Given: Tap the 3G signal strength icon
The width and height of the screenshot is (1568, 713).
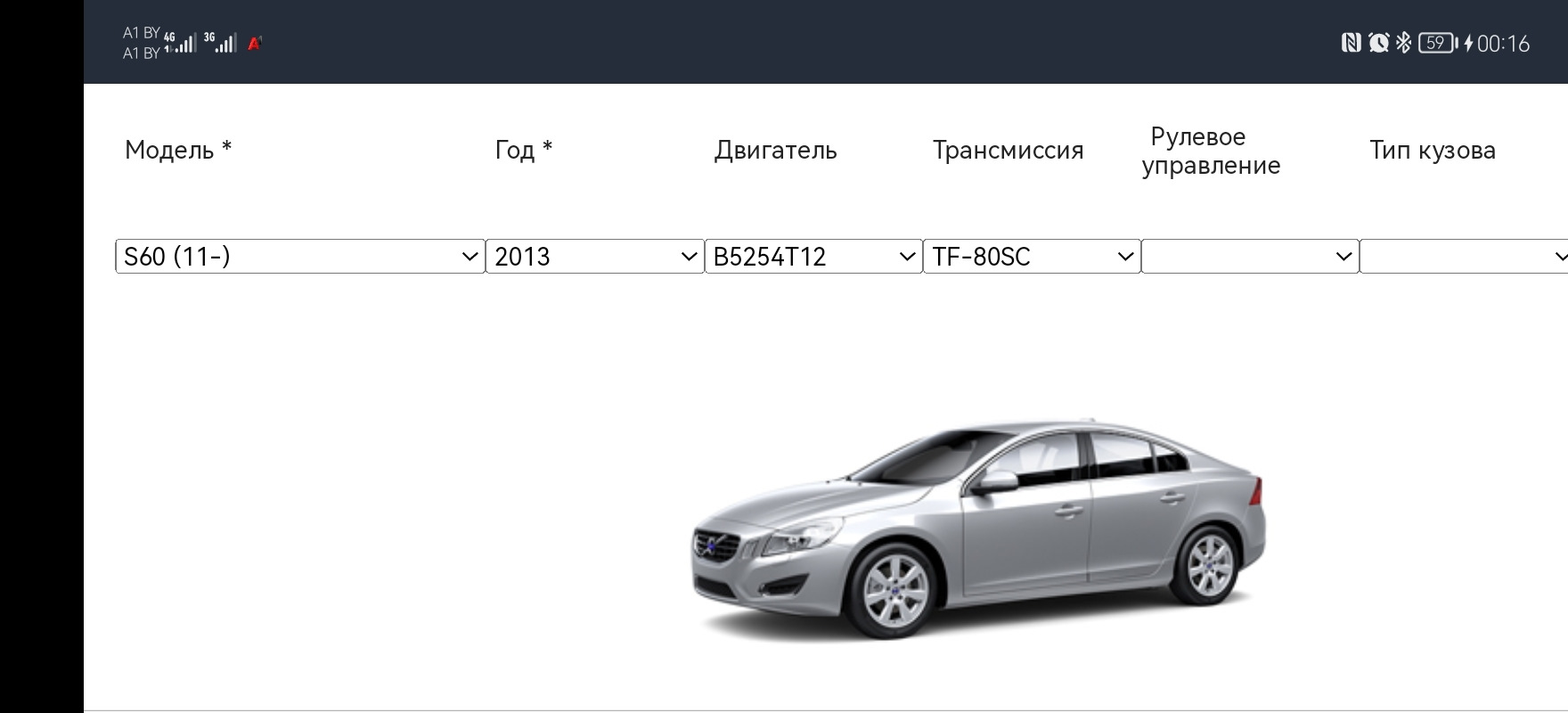Looking at the screenshot, I should (x=220, y=43).
